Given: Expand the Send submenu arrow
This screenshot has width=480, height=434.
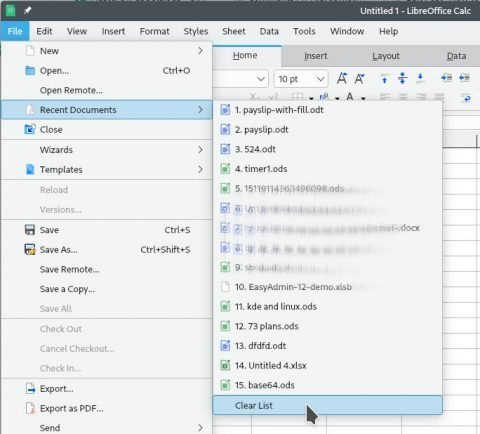Looking at the screenshot, I should click(x=200, y=428).
